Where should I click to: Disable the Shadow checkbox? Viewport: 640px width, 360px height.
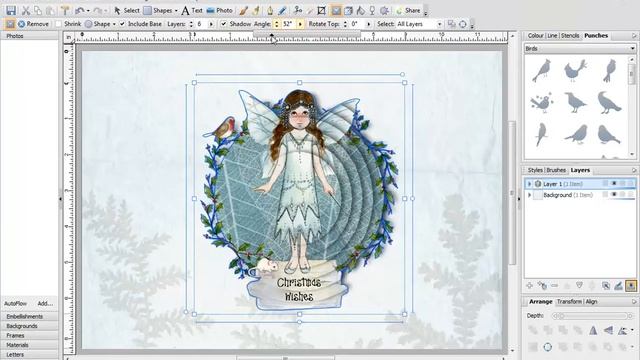point(224,24)
